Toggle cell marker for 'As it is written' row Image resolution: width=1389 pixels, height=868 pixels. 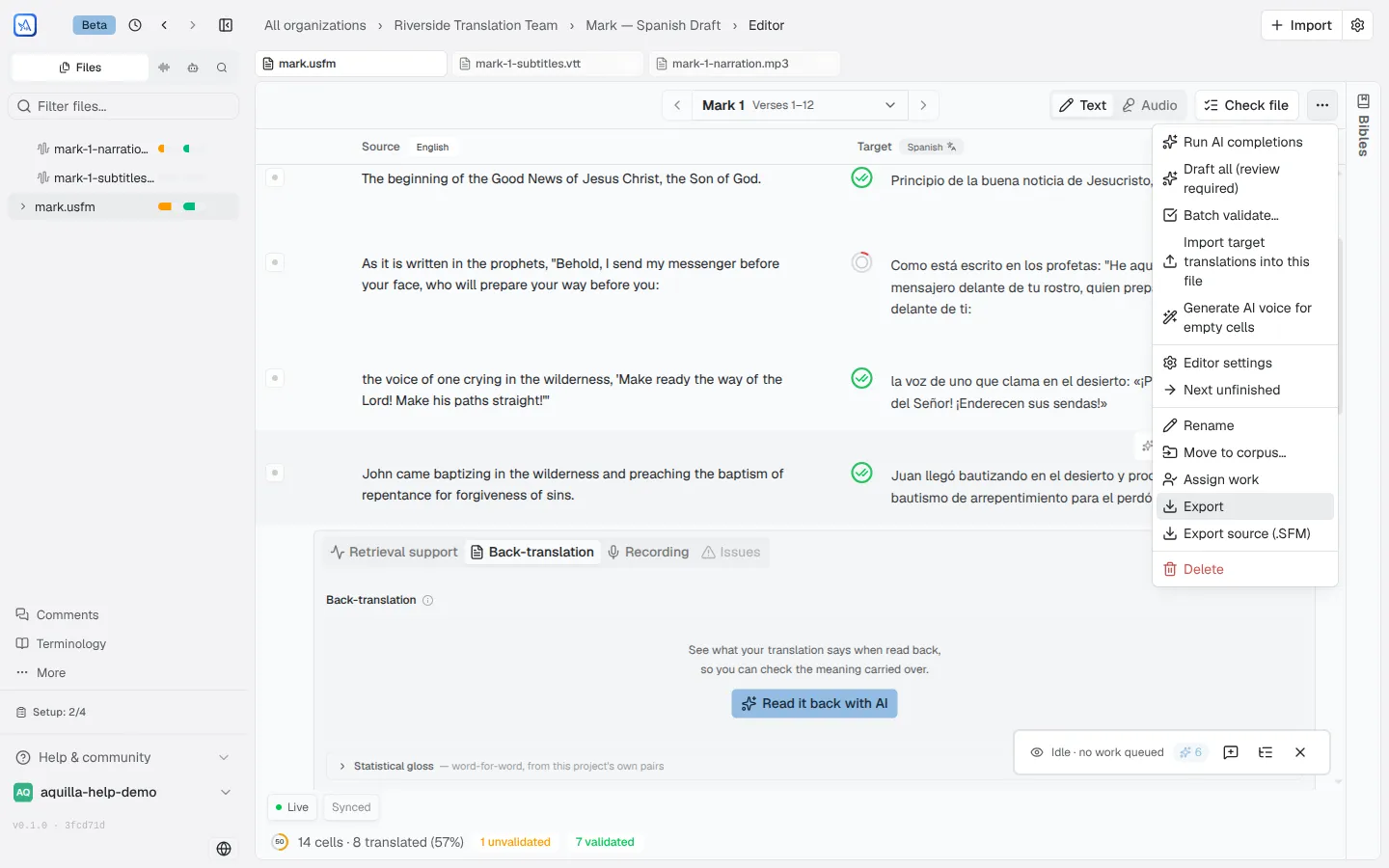[275, 262]
